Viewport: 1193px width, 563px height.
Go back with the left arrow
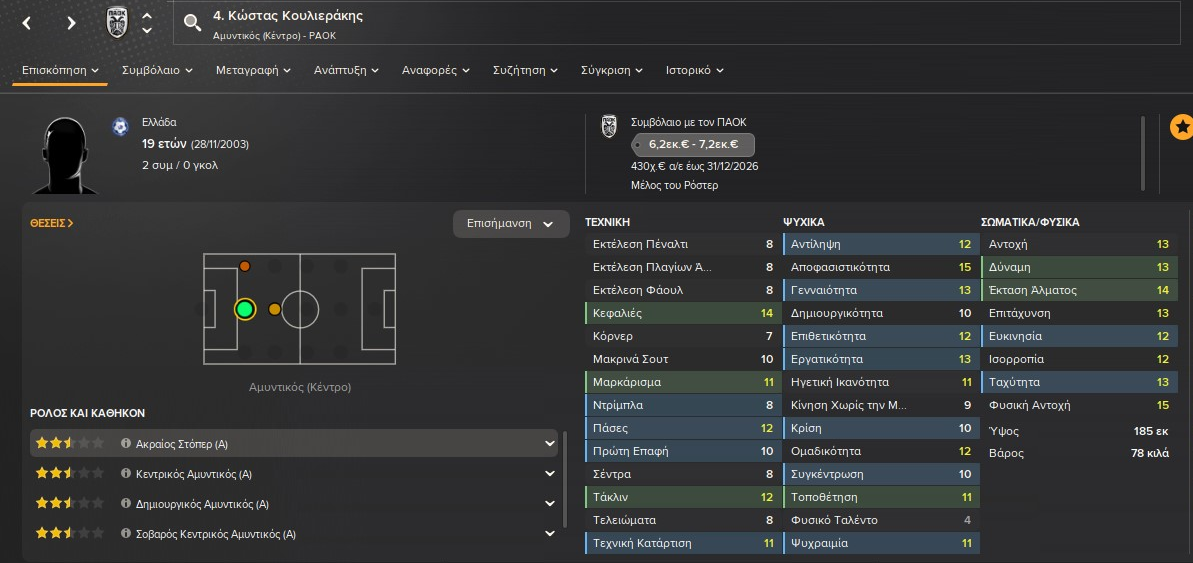[27, 23]
